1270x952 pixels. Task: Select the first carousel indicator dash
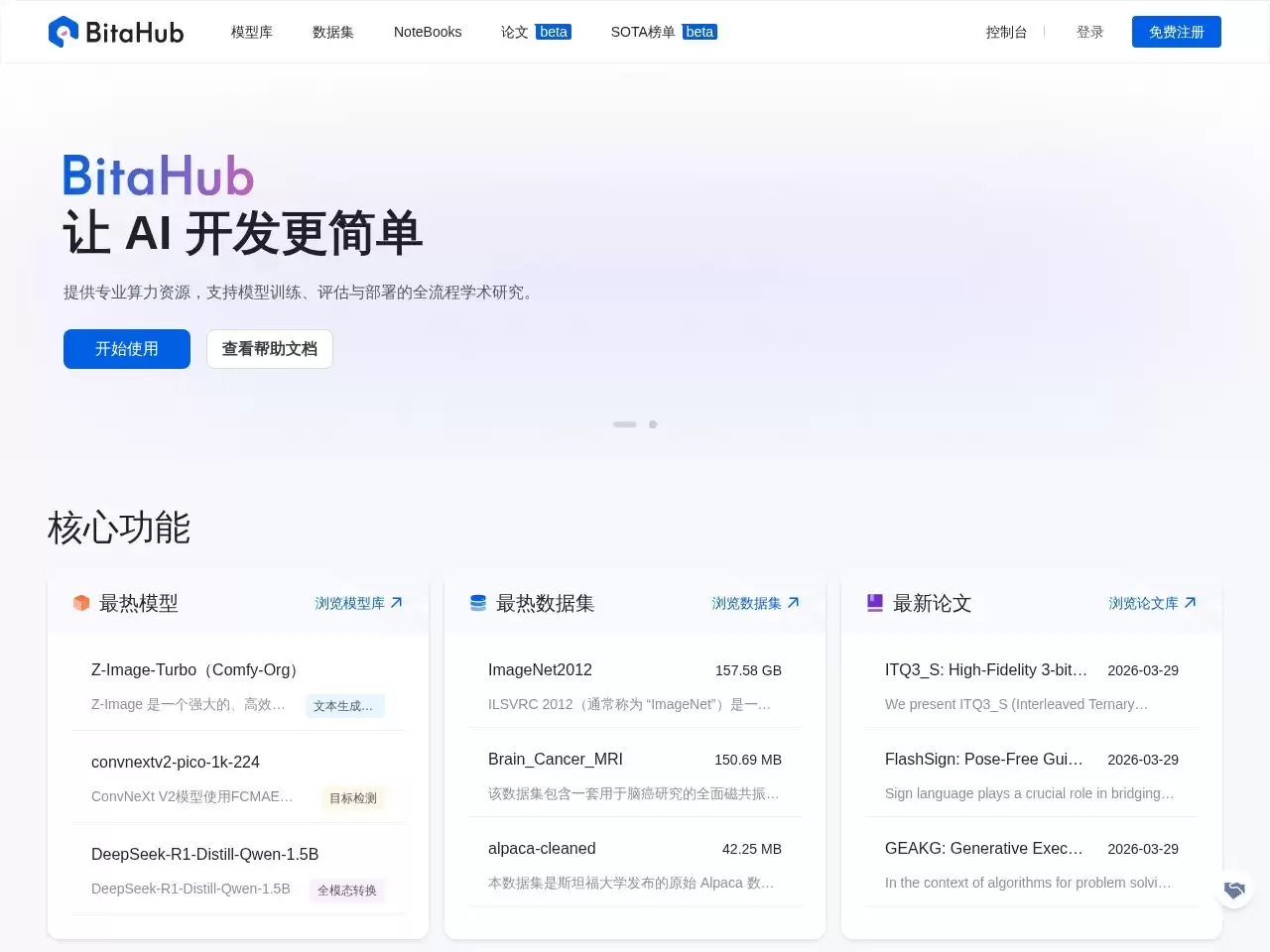(x=625, y=424)
